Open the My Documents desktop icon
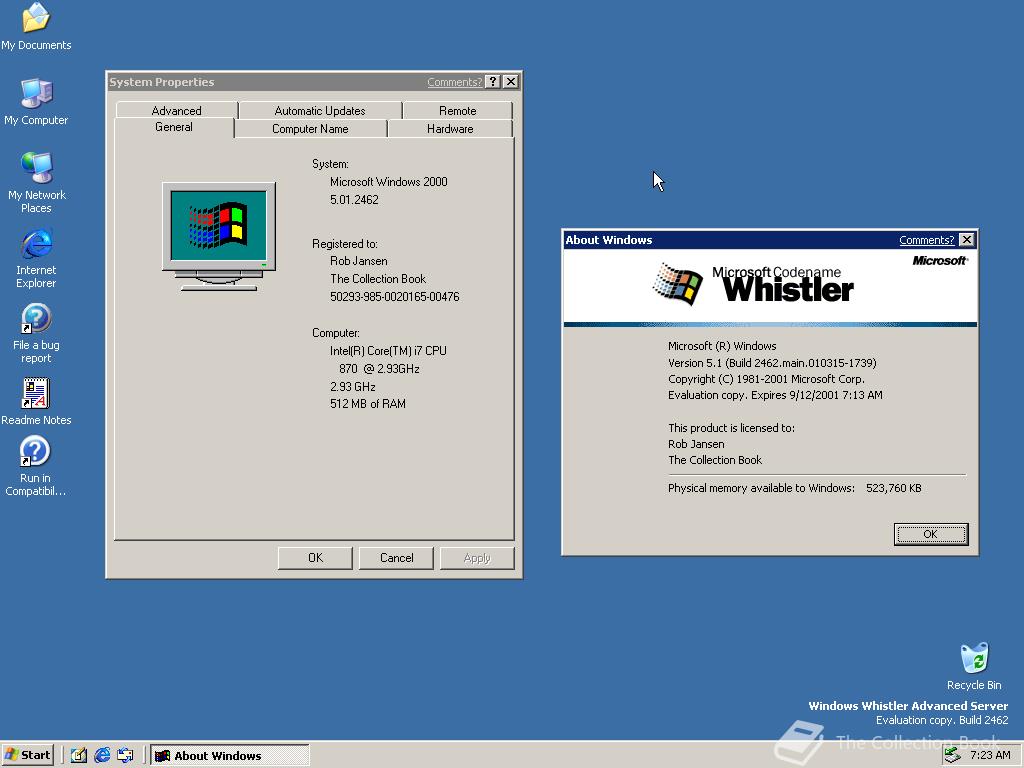 pyautogui.click(x=36, y=27)
